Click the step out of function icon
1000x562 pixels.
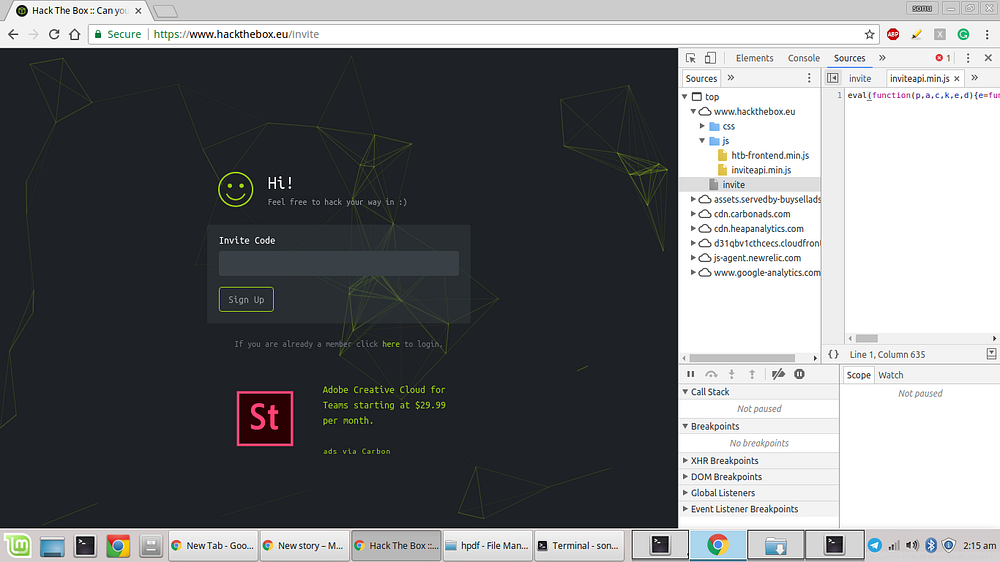pyautogui.click(x=752, y=374)
